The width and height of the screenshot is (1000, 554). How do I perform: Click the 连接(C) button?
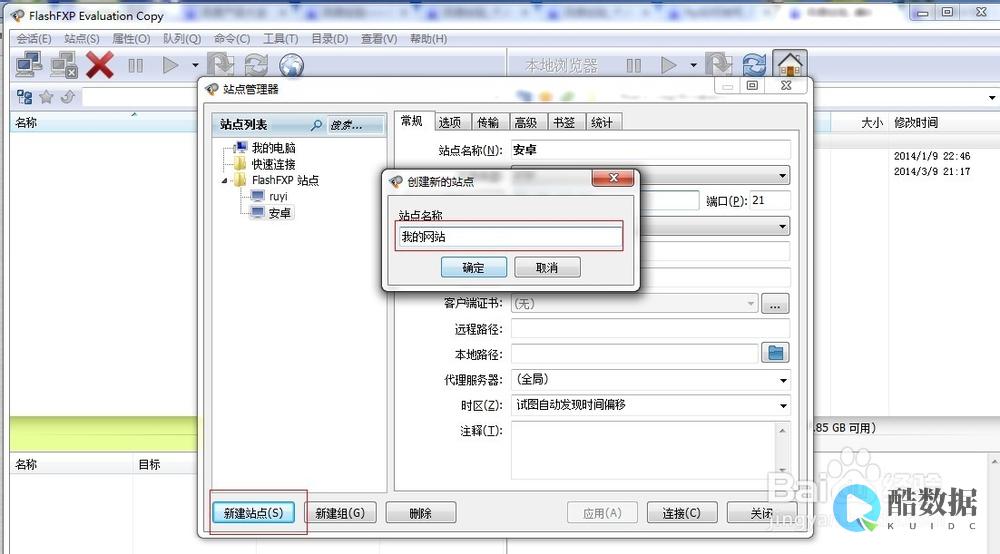tap(682, 513)
